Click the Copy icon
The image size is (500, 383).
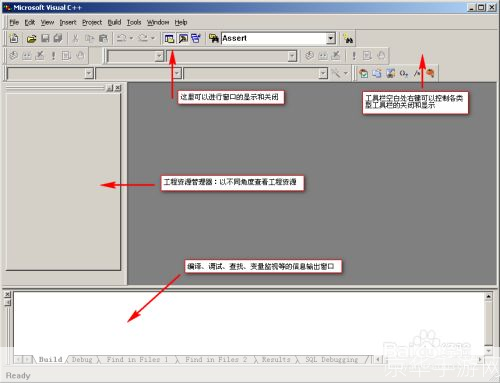click(89, 39)
